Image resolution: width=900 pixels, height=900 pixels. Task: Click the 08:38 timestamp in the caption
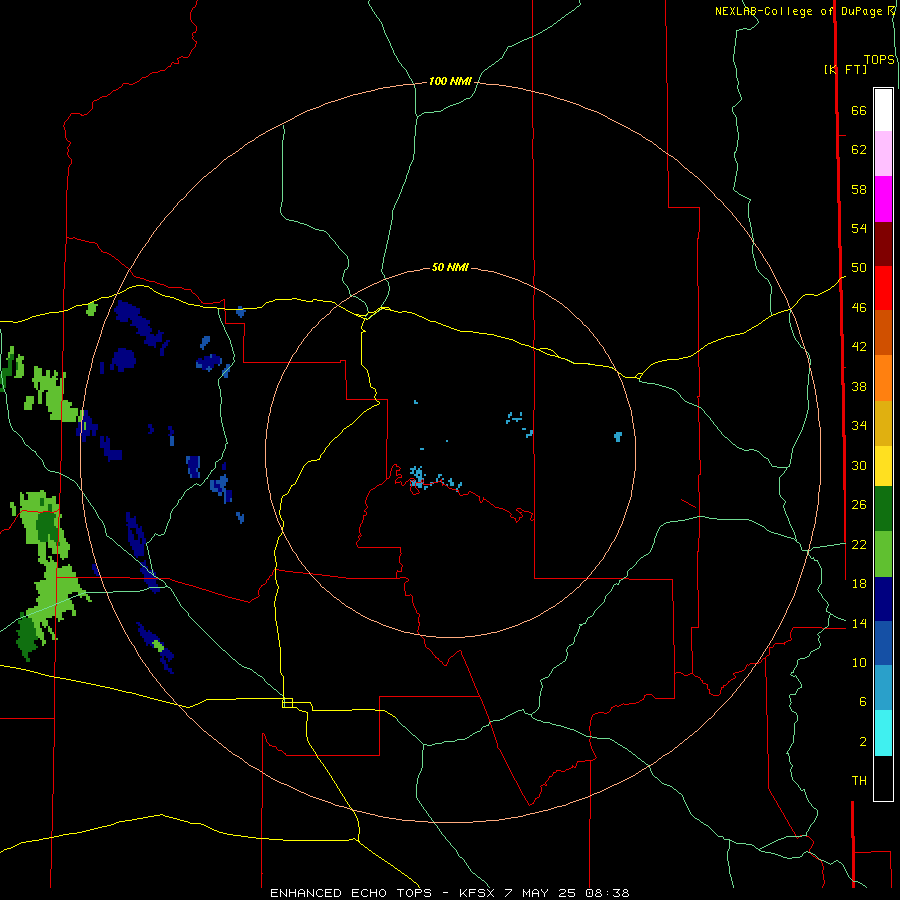(x=607, y=893)
